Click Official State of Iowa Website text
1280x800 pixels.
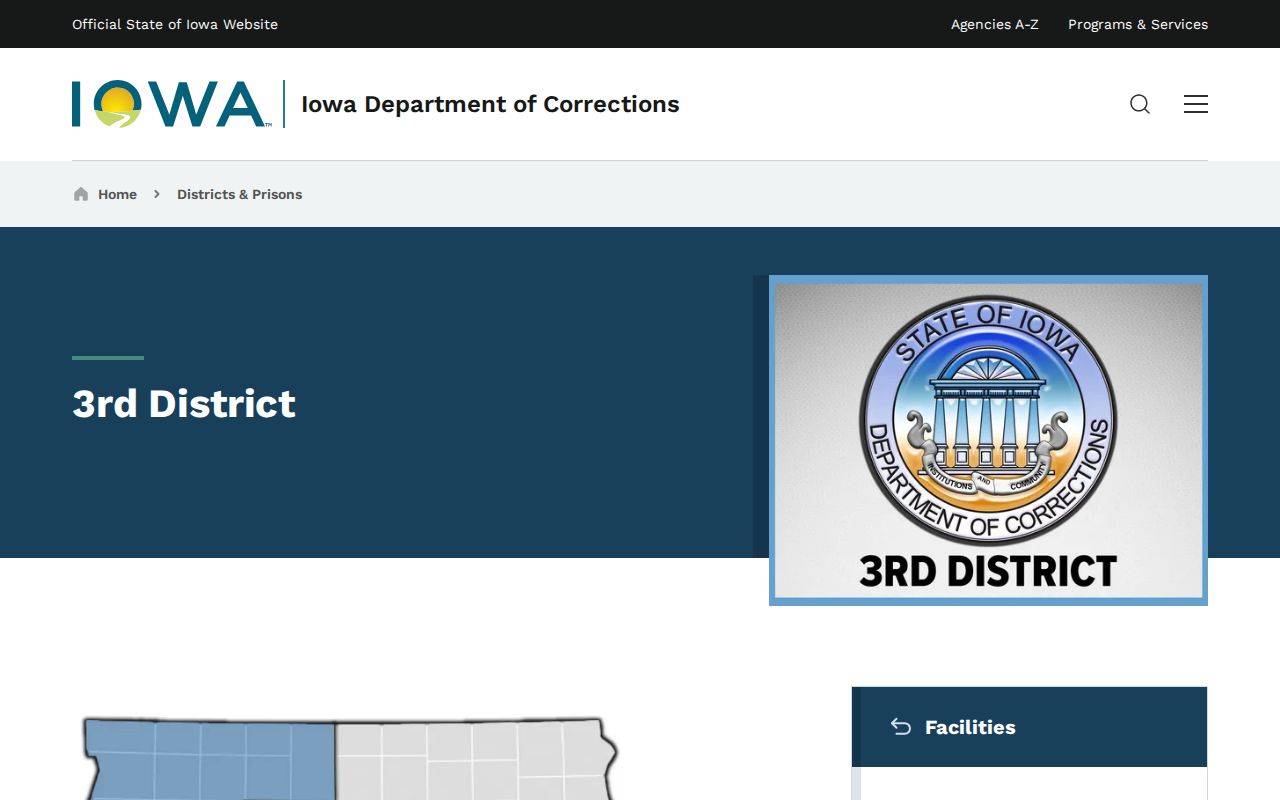tap(175, 24)
